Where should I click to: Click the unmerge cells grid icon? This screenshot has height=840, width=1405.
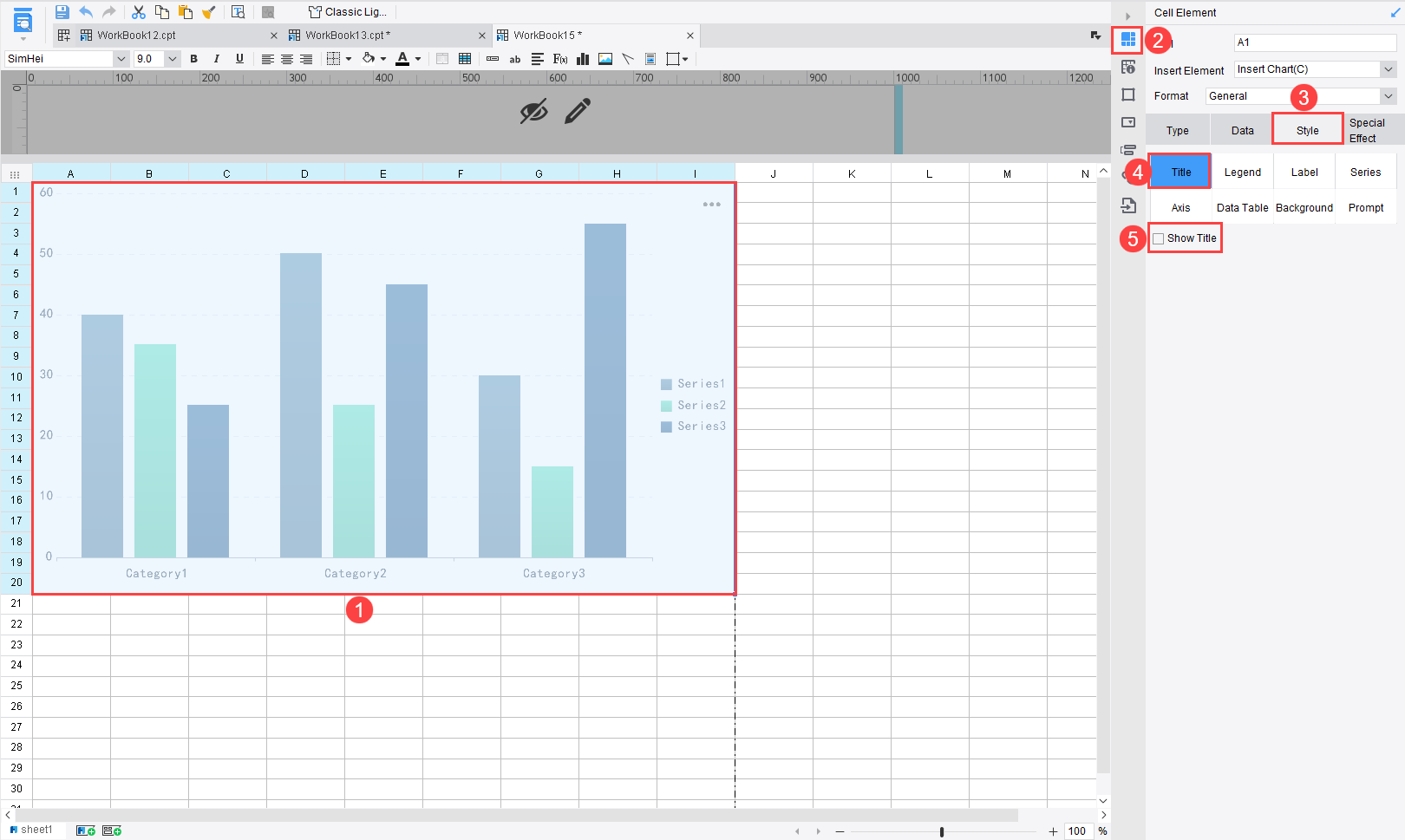[465, 59]
